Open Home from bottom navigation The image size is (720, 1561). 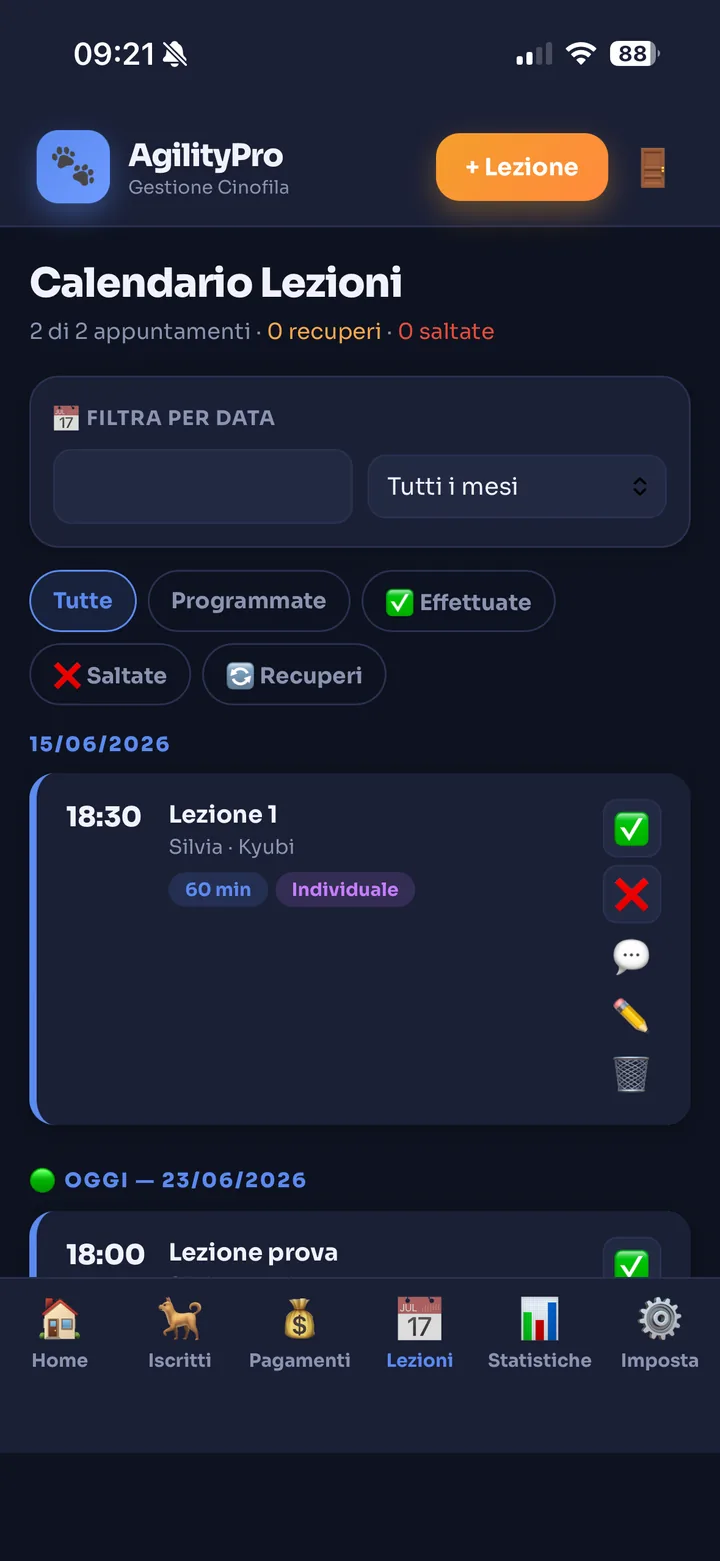click(60, 1334)
